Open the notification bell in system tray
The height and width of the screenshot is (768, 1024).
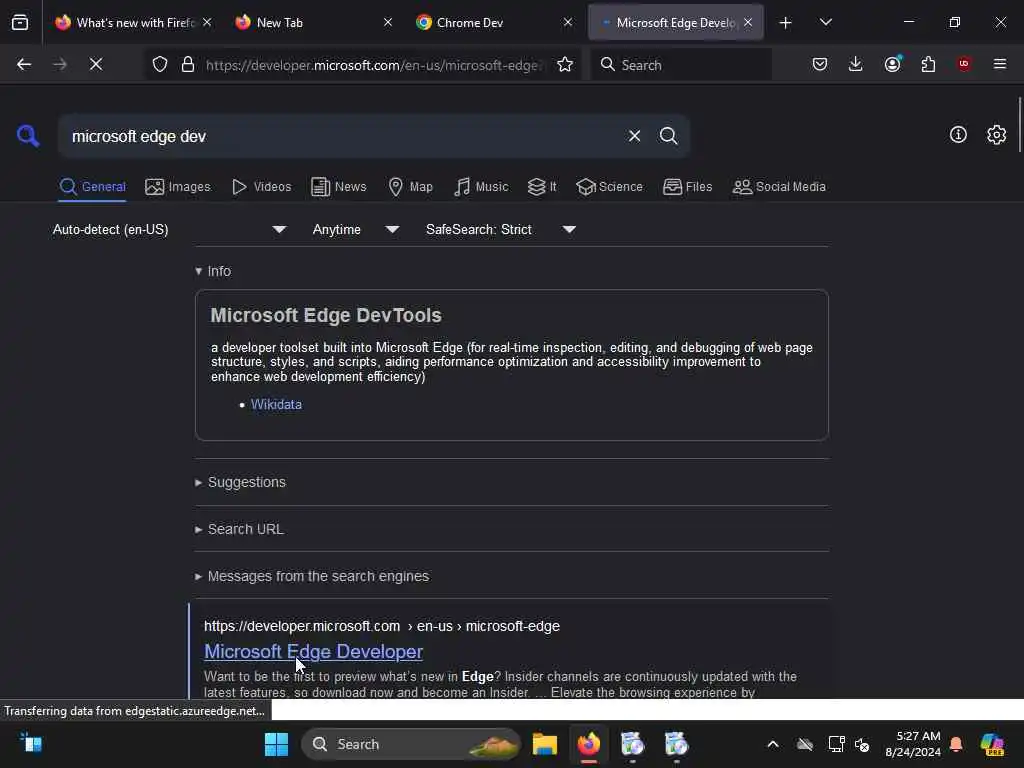point(956,744)
